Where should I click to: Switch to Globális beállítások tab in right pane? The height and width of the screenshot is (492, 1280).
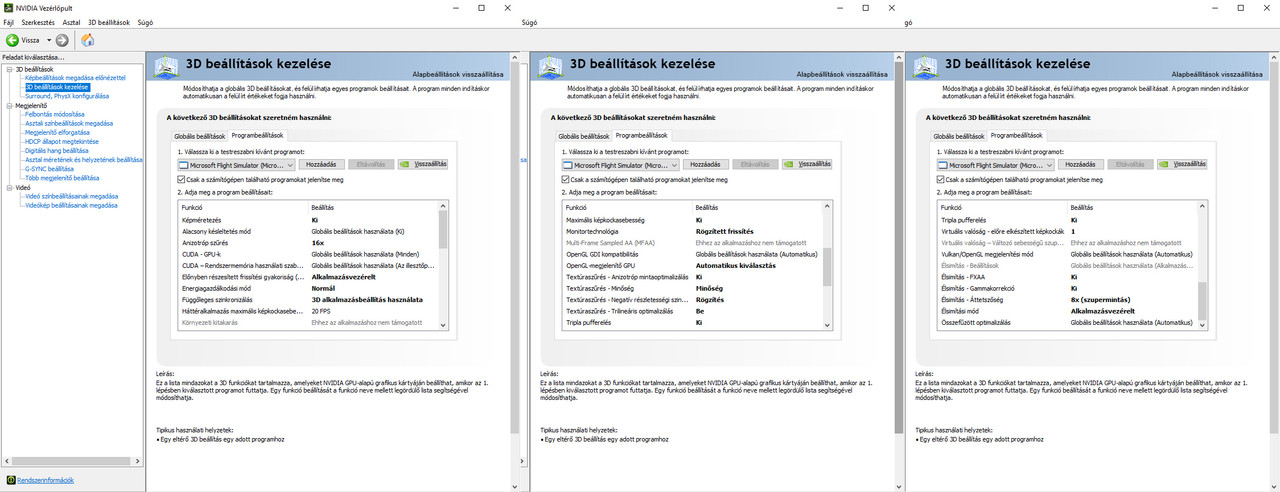959,135
